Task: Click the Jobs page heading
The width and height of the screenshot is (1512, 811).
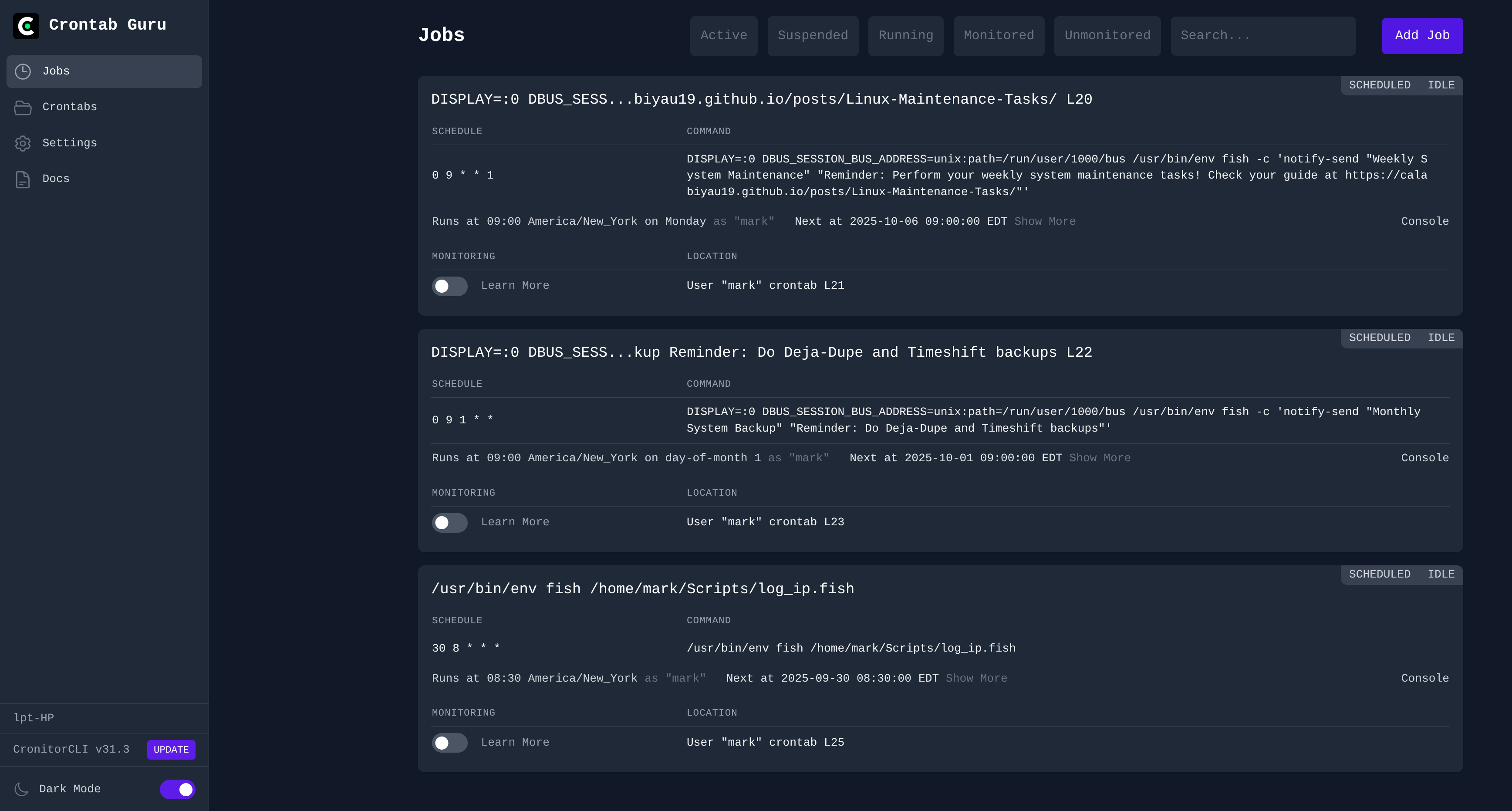Action: (x=442, y=35)
